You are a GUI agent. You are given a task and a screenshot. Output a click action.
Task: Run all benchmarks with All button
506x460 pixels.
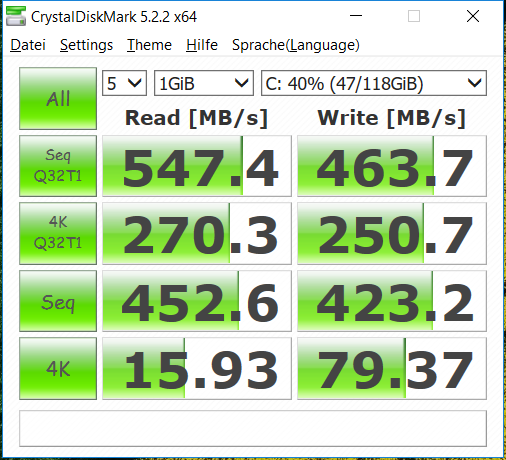pos(58,98)
